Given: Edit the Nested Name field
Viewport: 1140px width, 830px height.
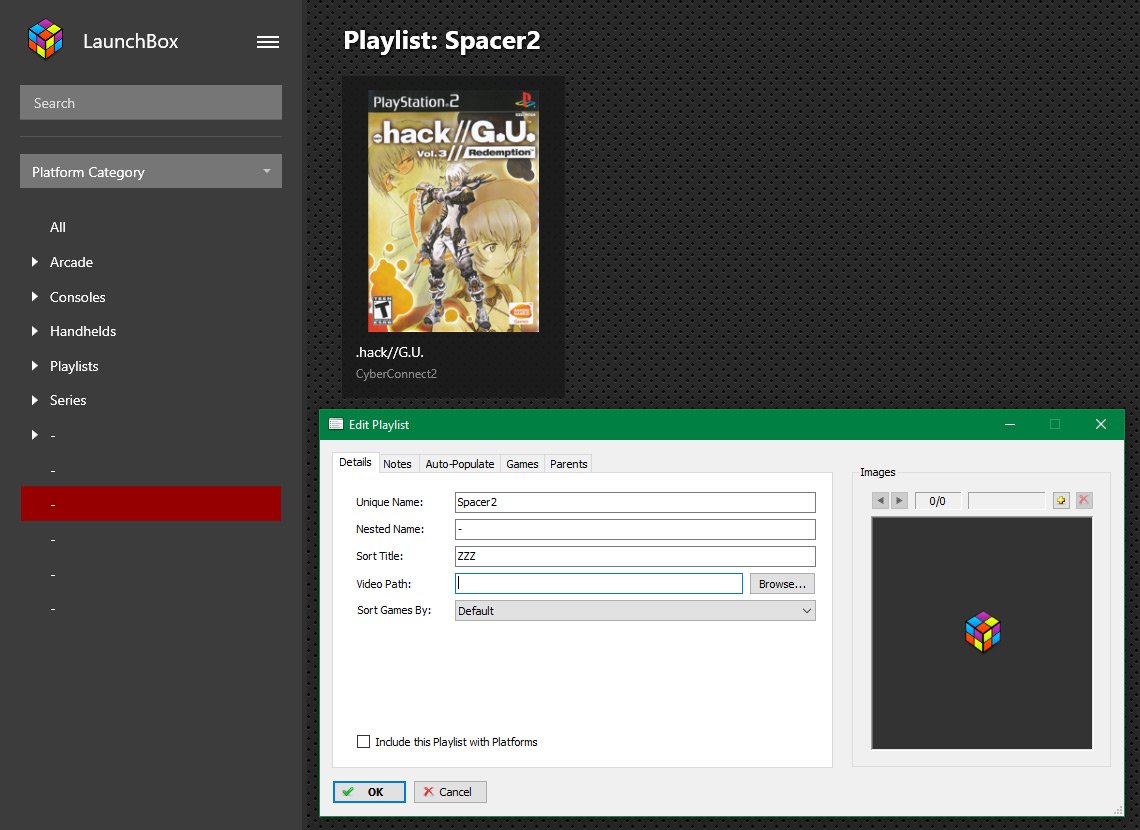Looking at the screenshot, I should pos(635,529).
